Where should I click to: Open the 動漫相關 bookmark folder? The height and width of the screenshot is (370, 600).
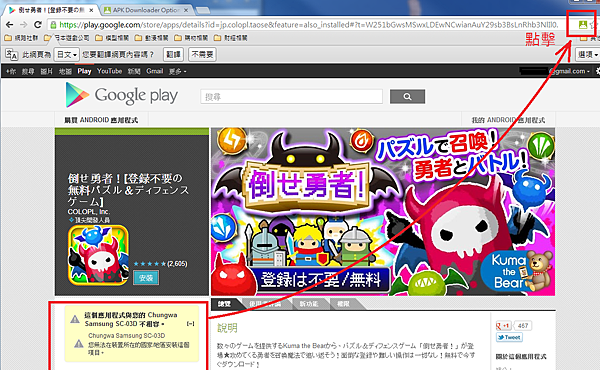pos(152,38)
